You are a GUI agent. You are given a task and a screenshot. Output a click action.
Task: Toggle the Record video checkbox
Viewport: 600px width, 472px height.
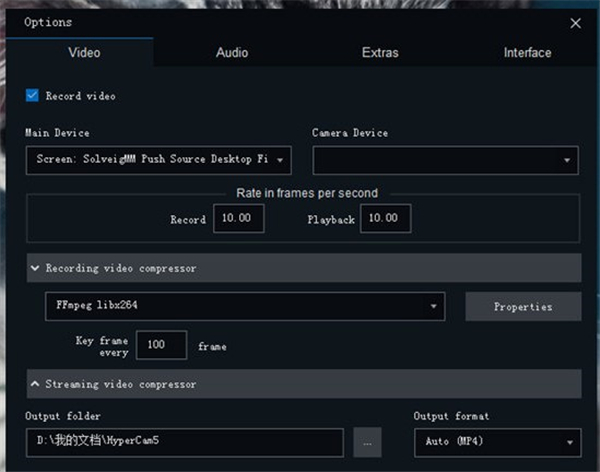(33, 96)
